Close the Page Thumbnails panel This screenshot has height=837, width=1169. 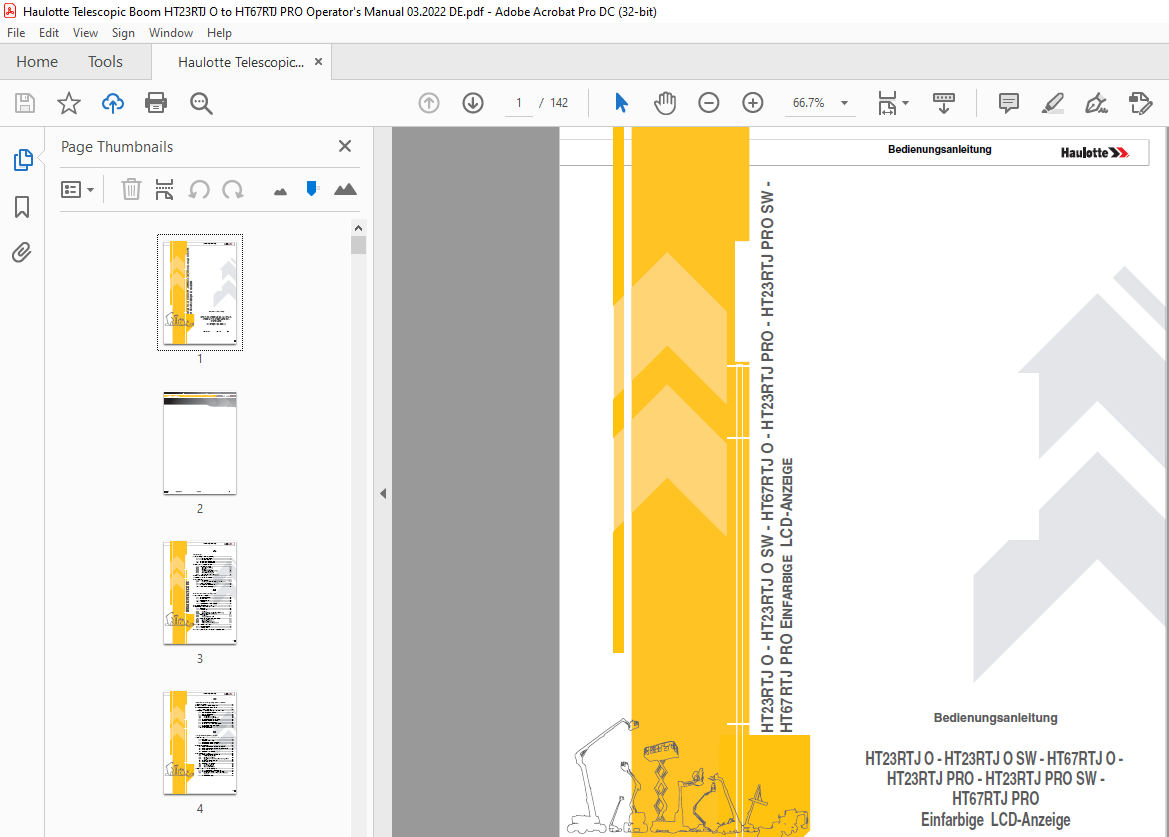click(344, 146)
